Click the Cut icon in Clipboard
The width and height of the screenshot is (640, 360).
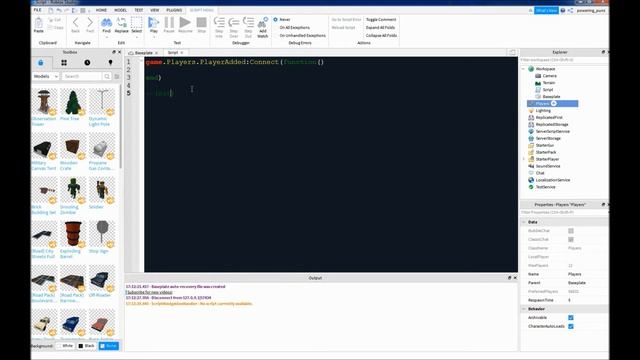[51, 20]
